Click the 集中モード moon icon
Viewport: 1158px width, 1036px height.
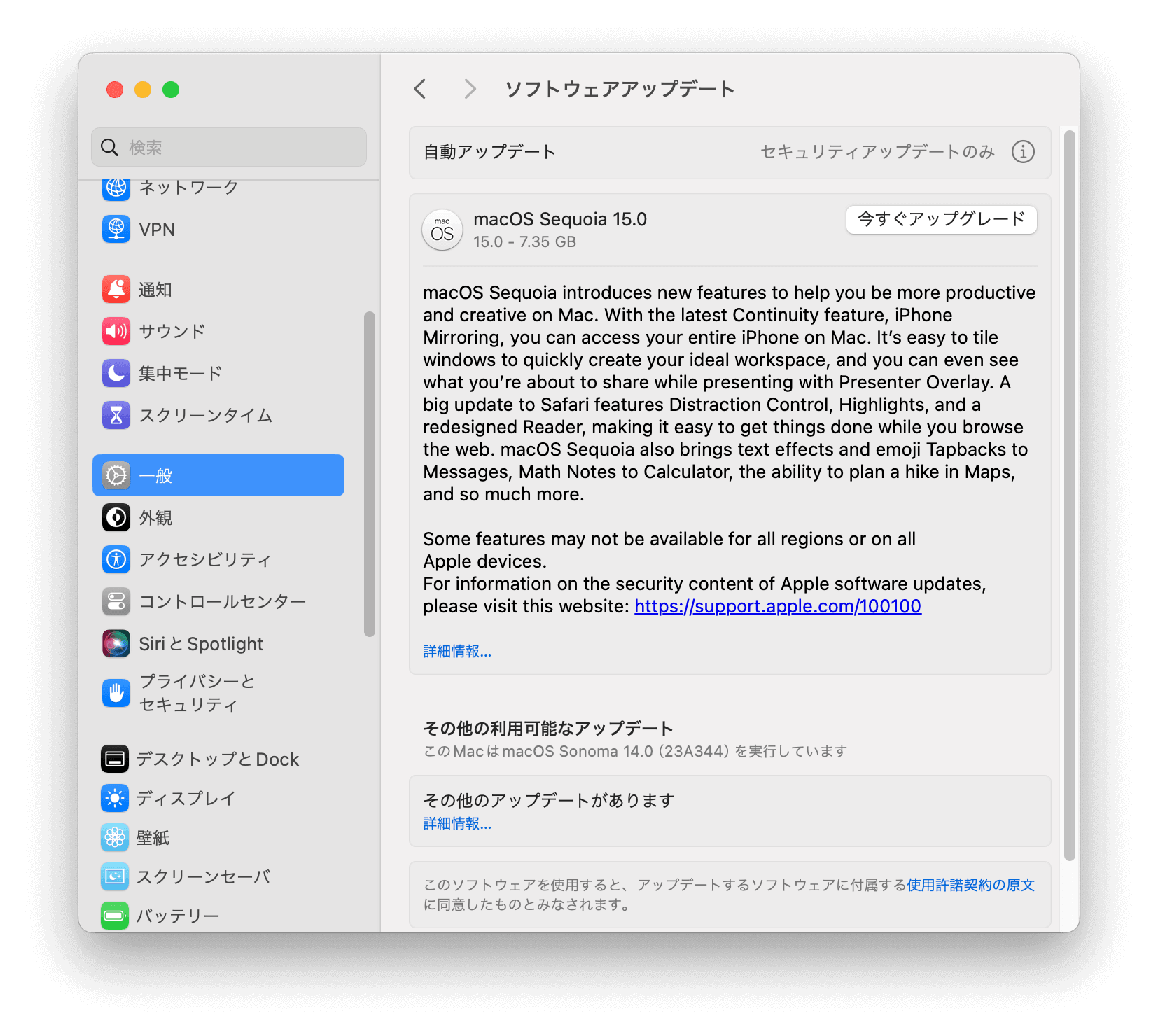(x=116, y=373)
